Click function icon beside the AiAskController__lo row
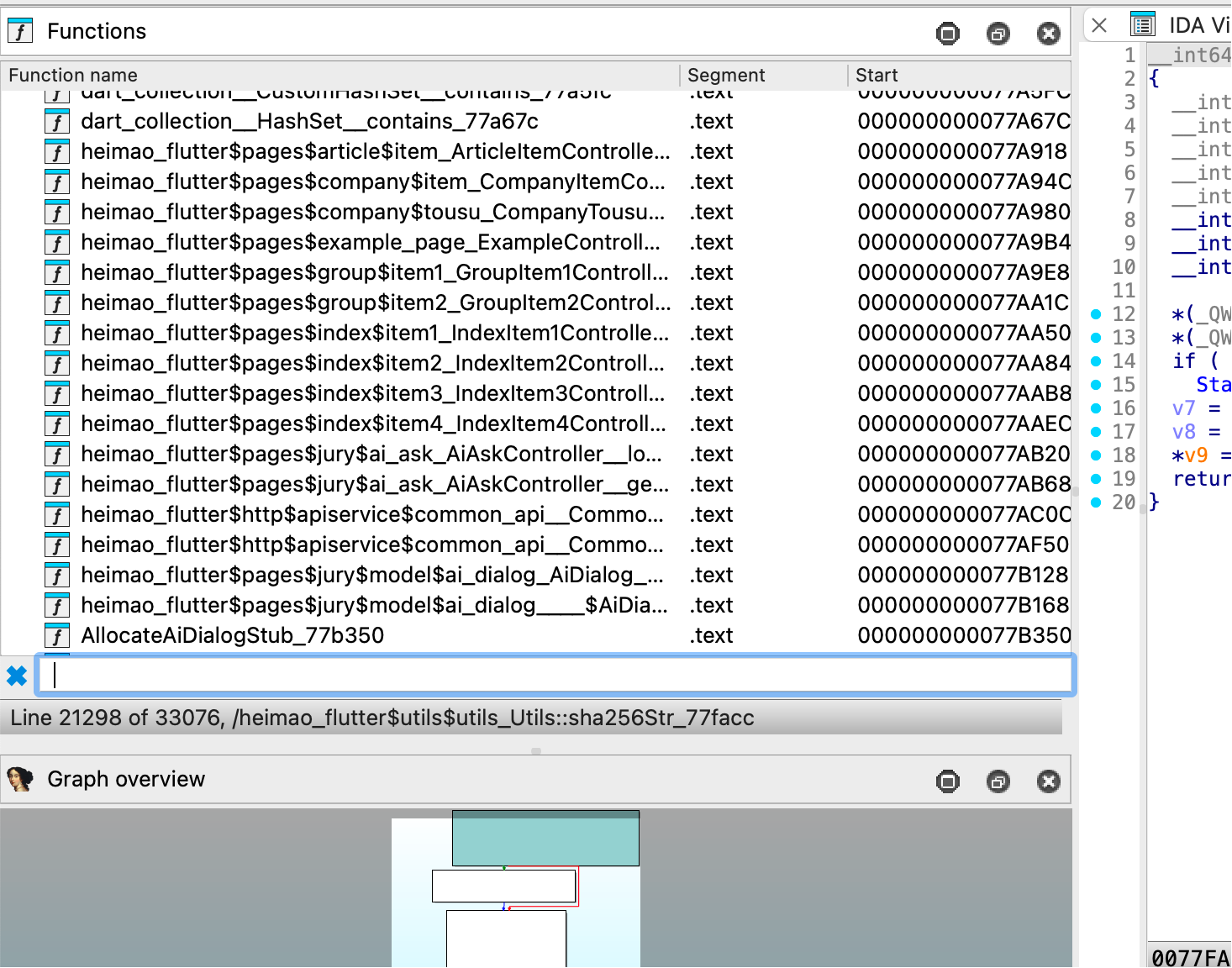Viewport: 1232px width, 968px height. (x=56, y=455)
